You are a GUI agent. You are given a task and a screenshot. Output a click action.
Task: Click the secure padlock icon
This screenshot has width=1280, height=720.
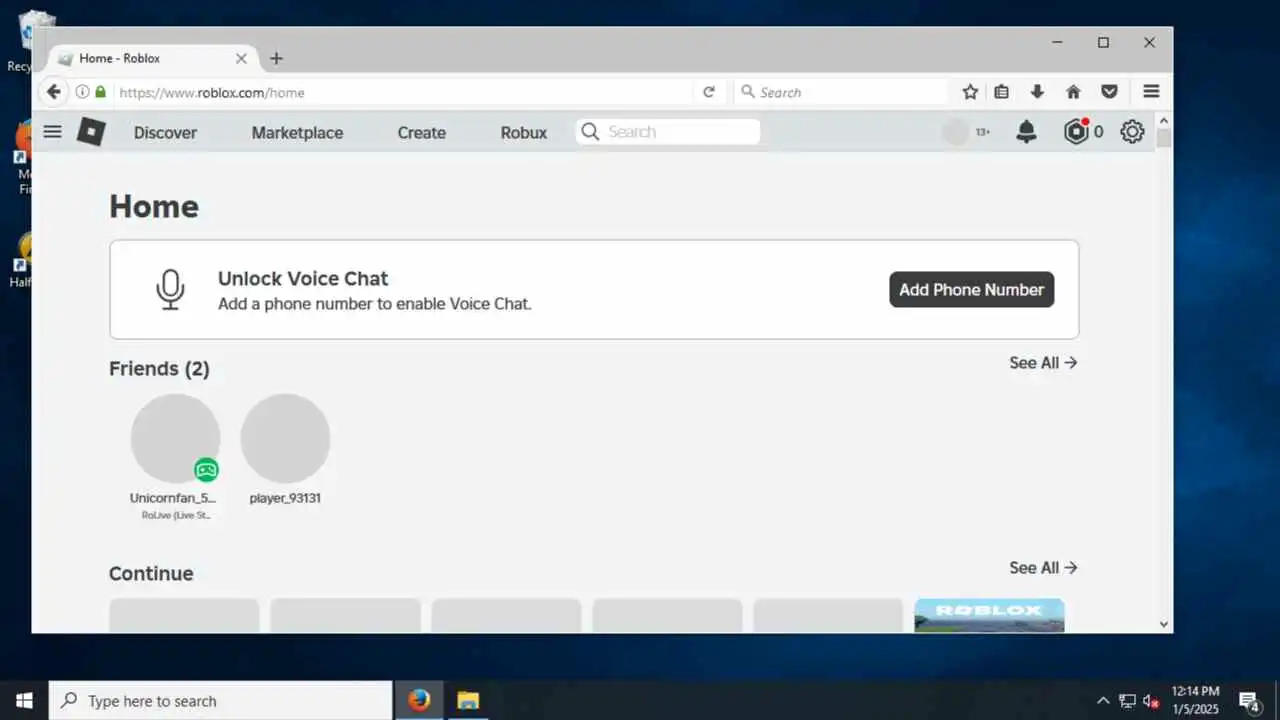point(100,92)
